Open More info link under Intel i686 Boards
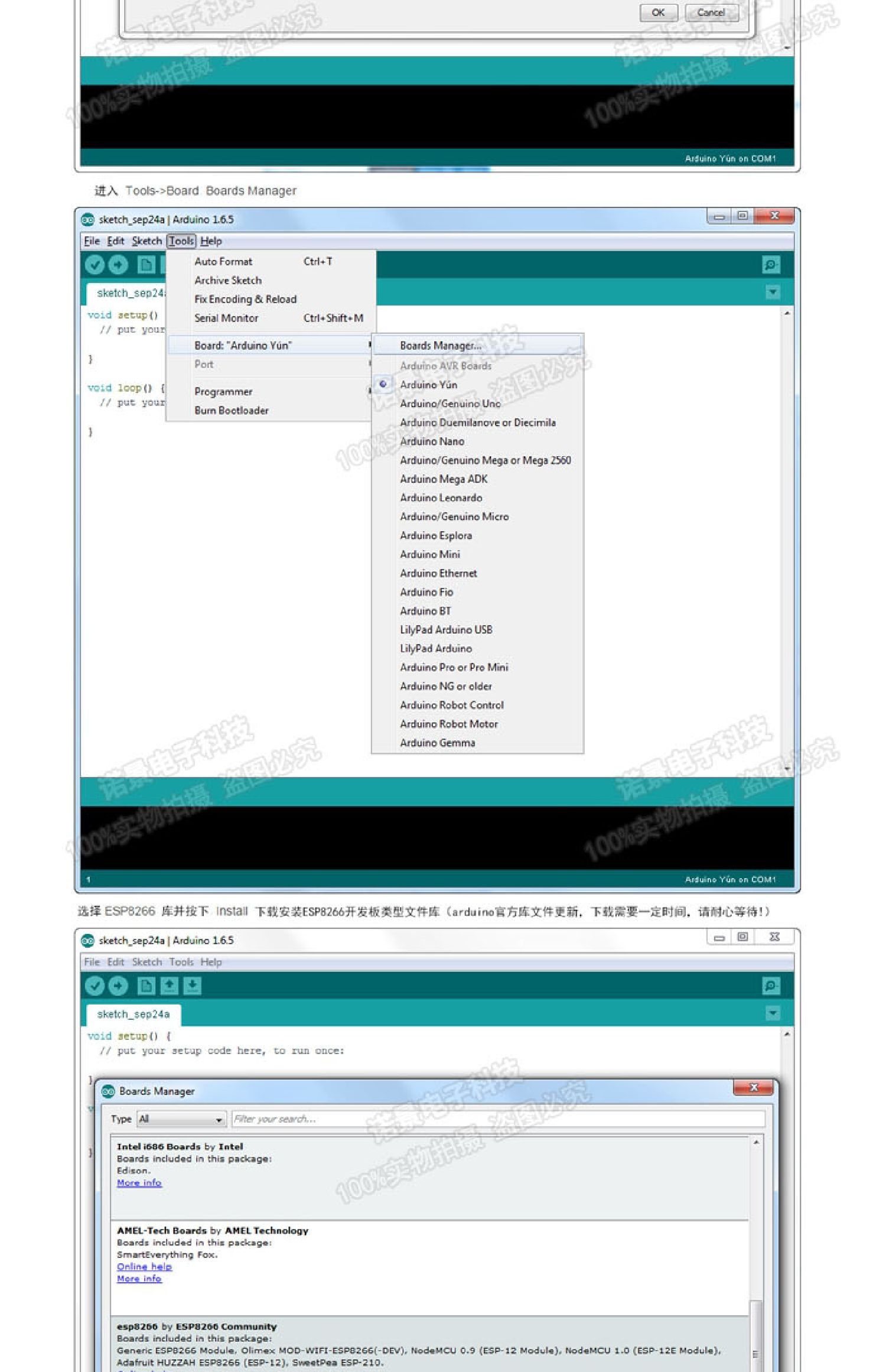 (x=139, y=1182)
